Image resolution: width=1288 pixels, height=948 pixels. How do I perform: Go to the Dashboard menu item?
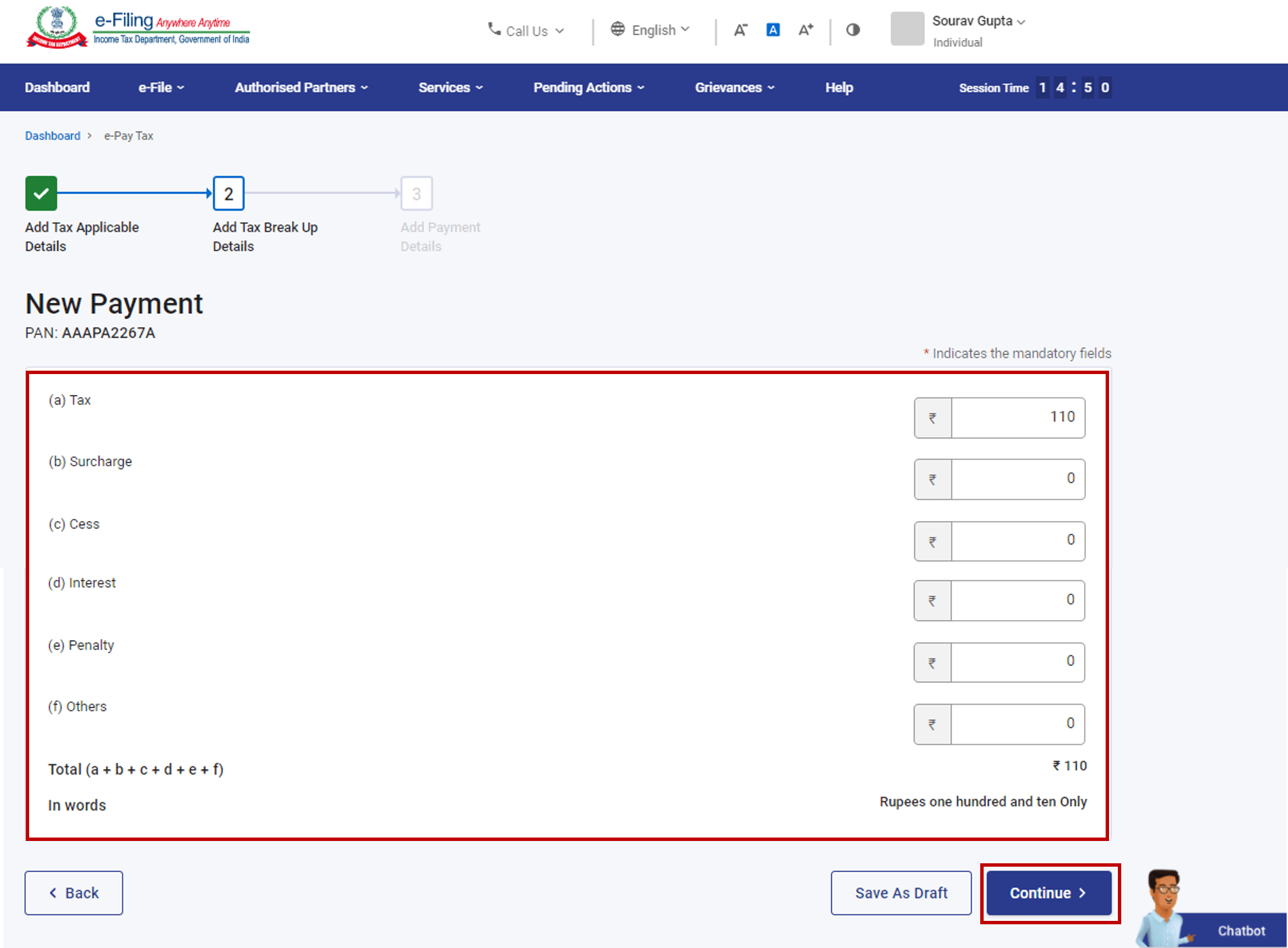(x=57, y=87)
